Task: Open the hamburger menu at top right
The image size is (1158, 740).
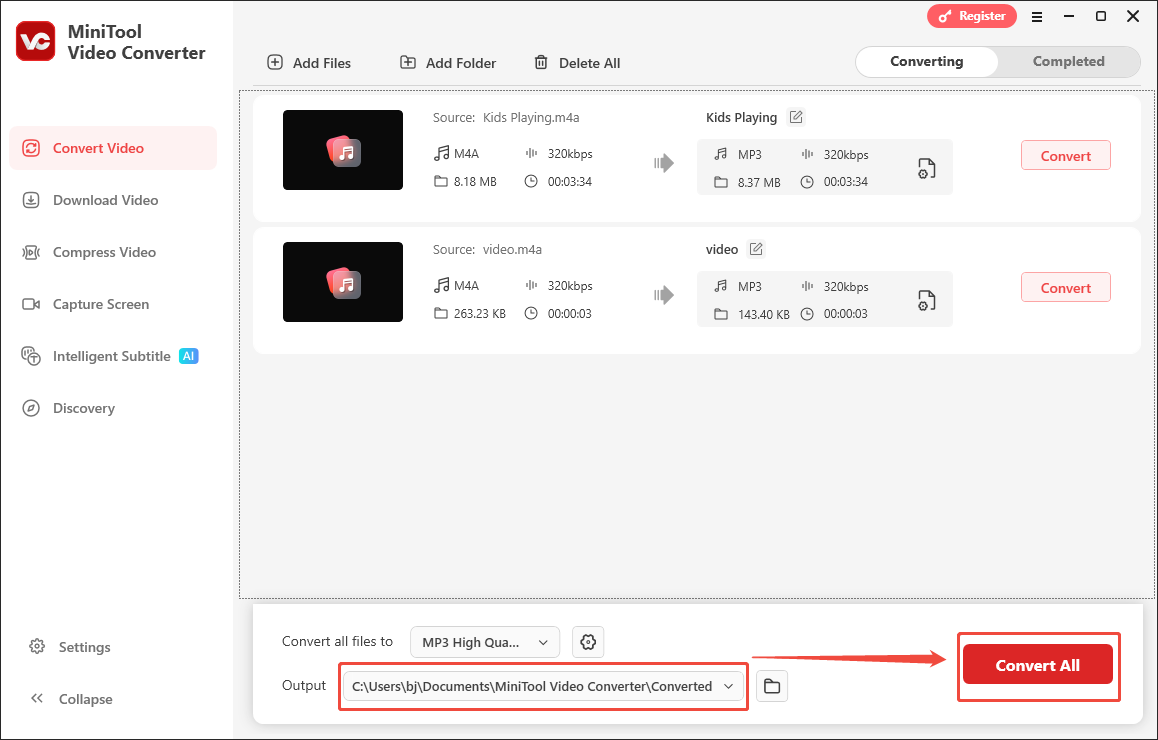Action: coord(1037,16)
